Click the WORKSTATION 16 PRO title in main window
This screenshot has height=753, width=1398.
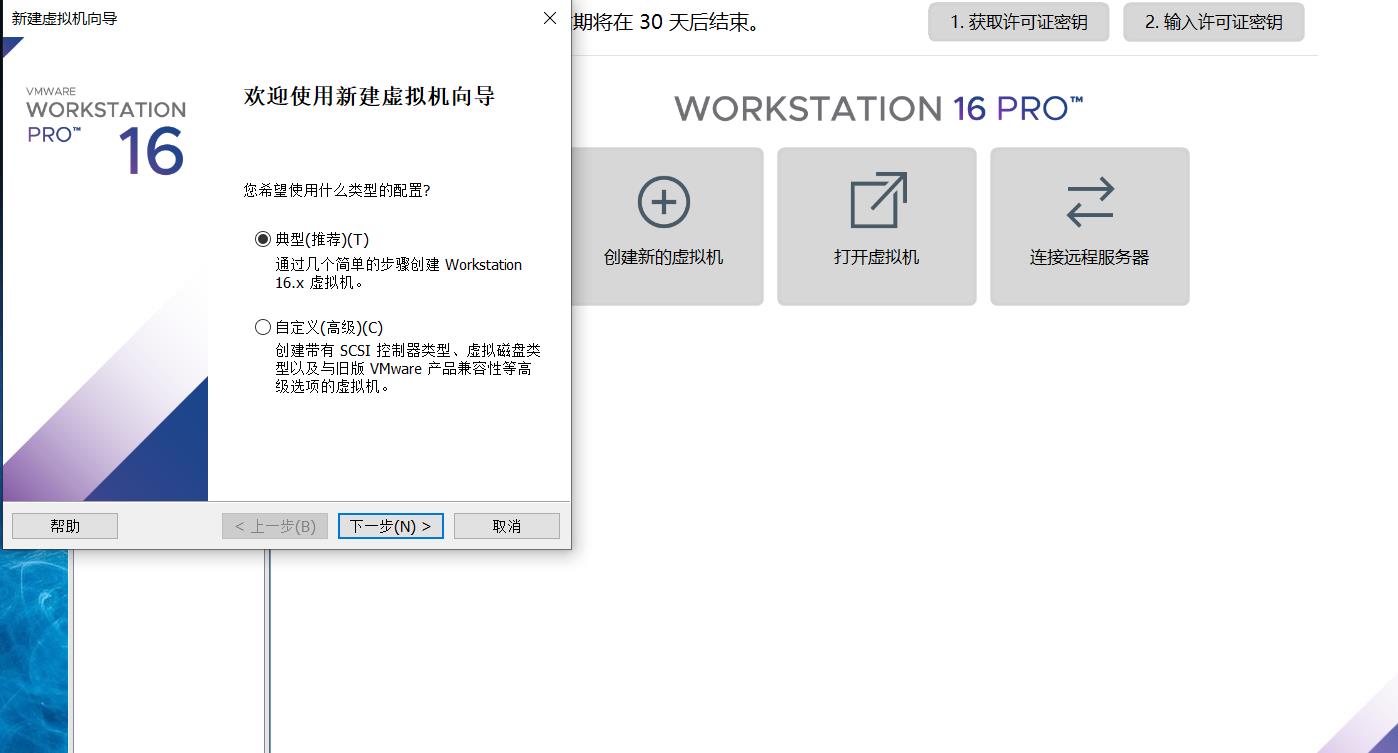coord(879,108)
